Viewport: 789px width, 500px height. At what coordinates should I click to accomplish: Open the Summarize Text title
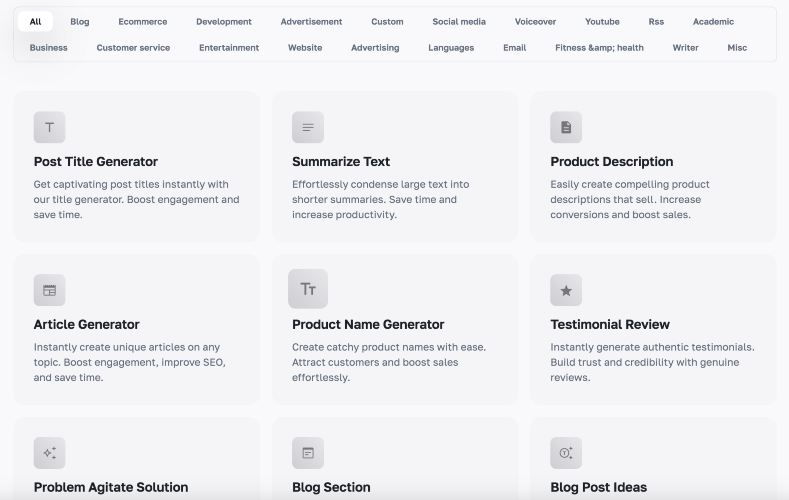341,161
